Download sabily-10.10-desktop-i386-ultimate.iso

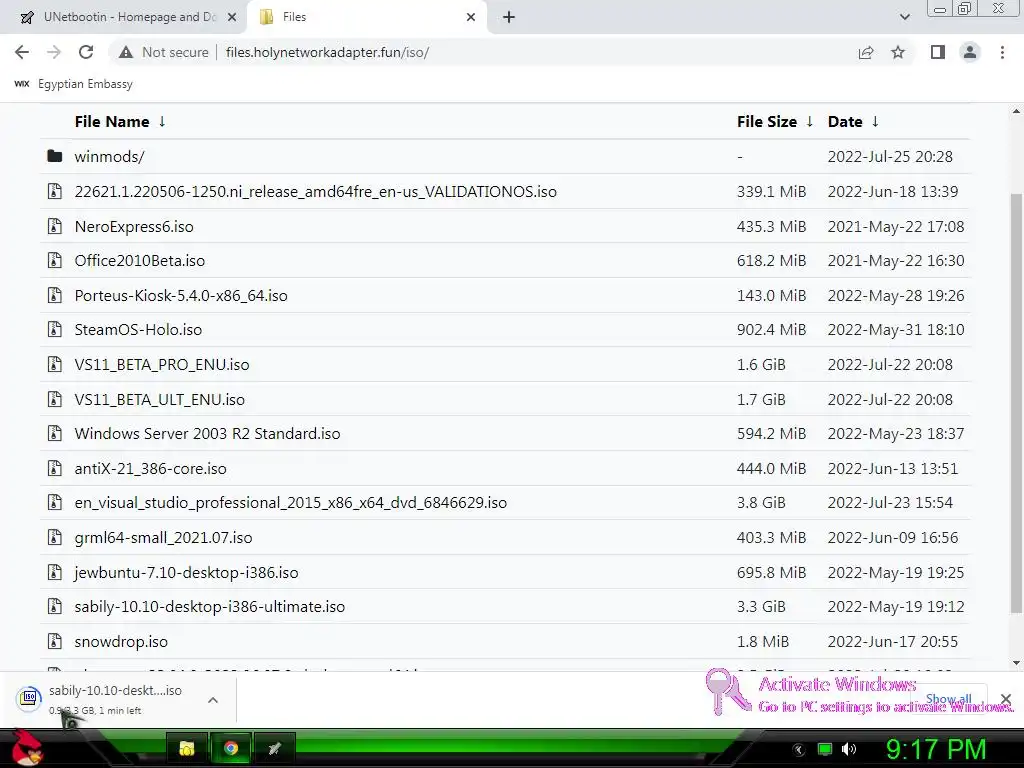(x=210, y=607)
